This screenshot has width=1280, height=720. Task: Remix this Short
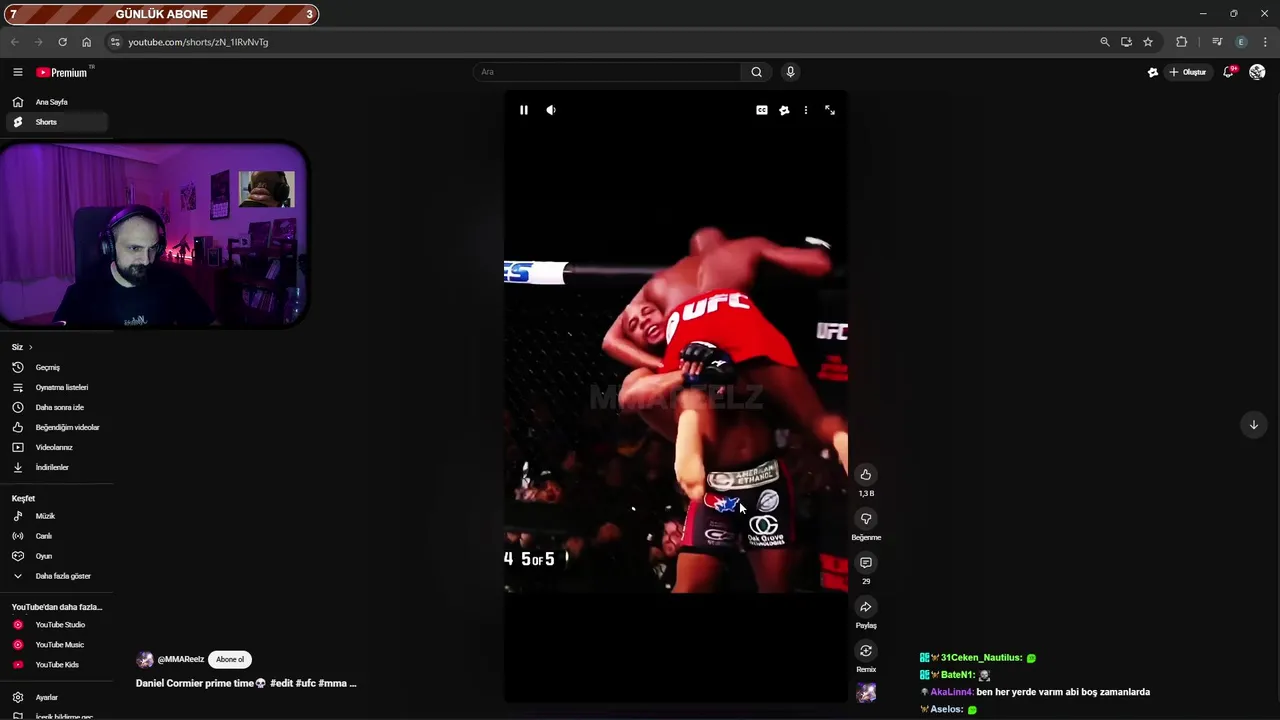pos(866,651)
